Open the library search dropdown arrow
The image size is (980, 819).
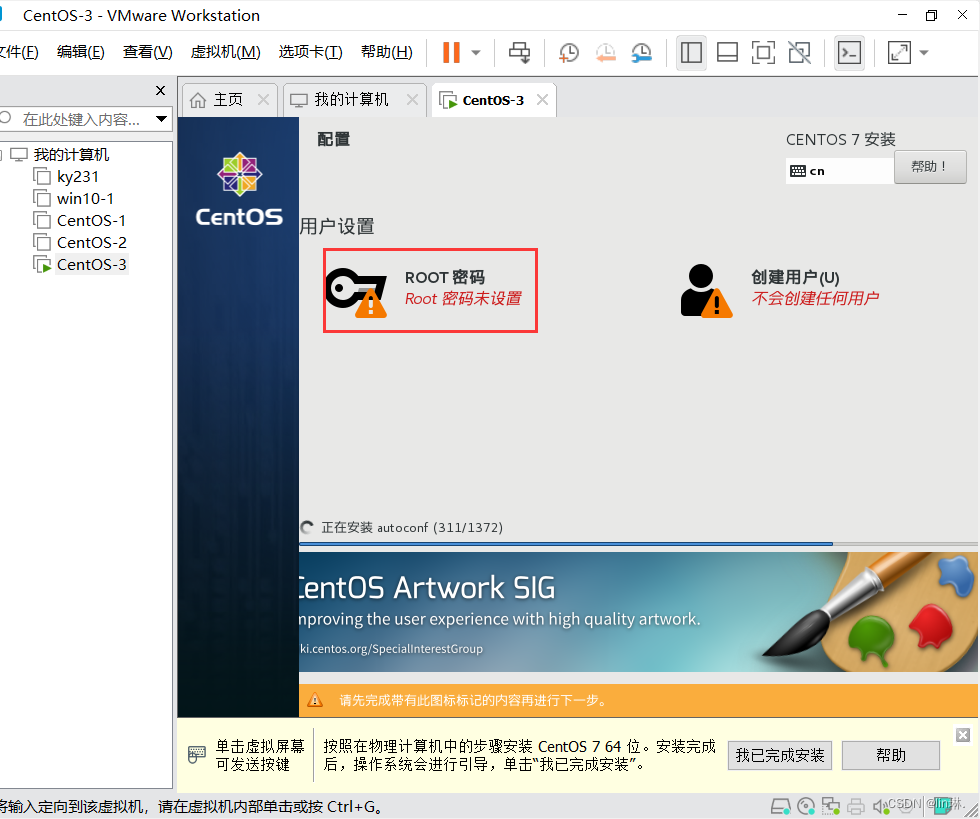click(x=161, y=119)
